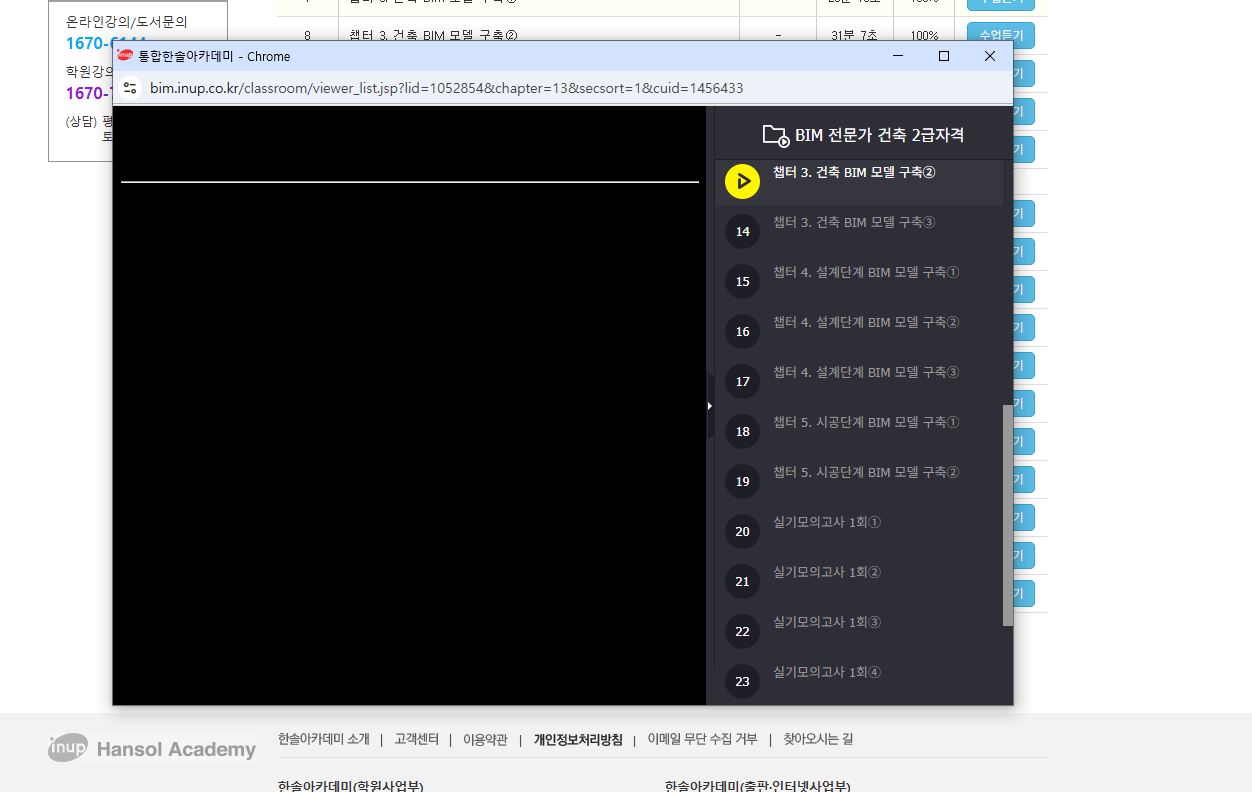Click the inup Hansol Academy footer logo
Screen dimensions: 1252x792
click(152, 748)
